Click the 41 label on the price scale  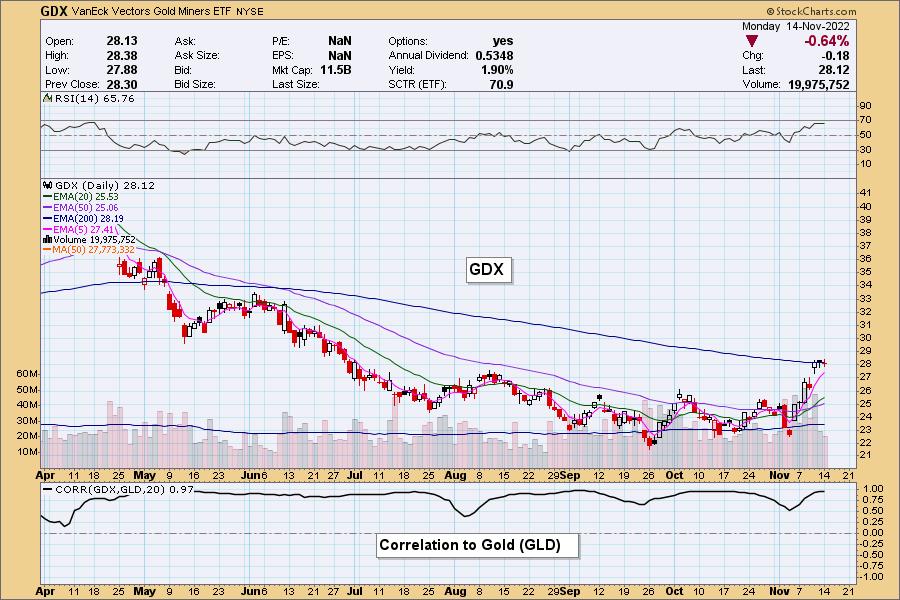(x=866, y=193)
